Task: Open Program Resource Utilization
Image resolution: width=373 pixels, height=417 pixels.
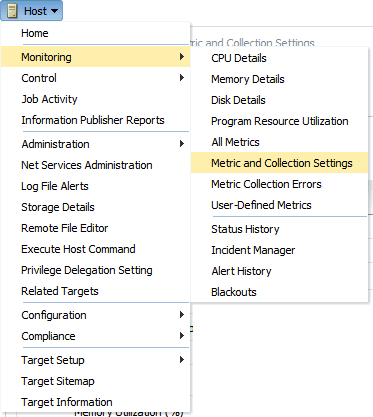Action: (280, 121)
